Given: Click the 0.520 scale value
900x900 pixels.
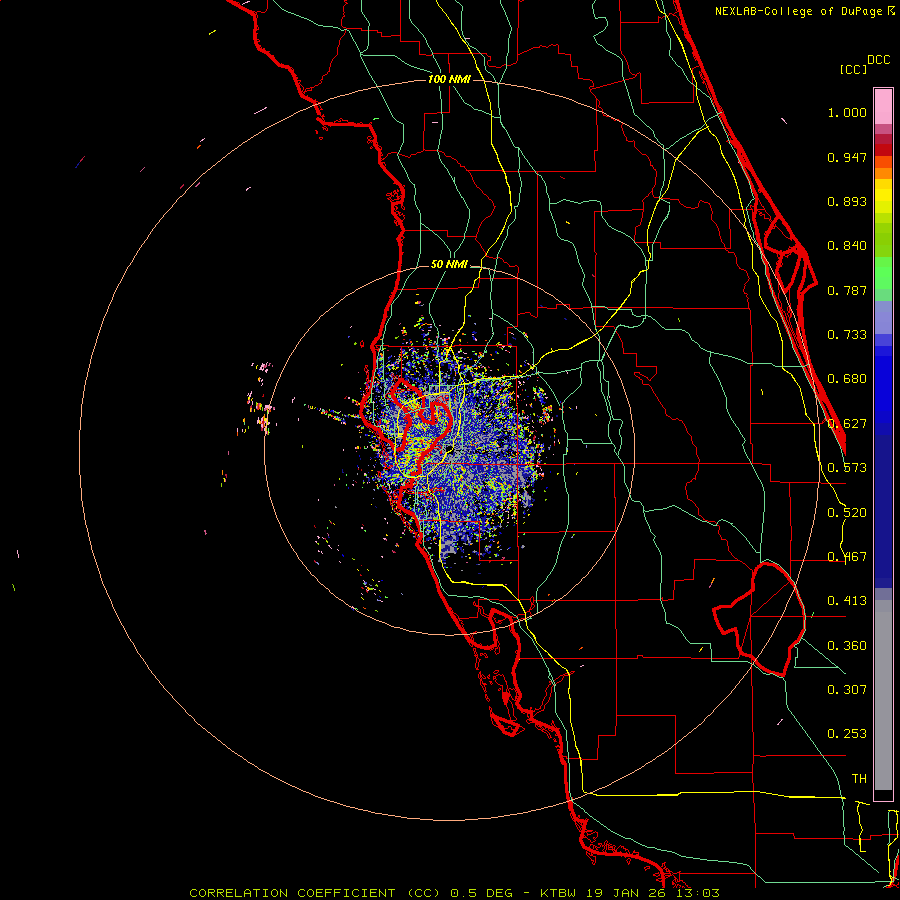Looking at the screenshot, I should tap(847, 513).
